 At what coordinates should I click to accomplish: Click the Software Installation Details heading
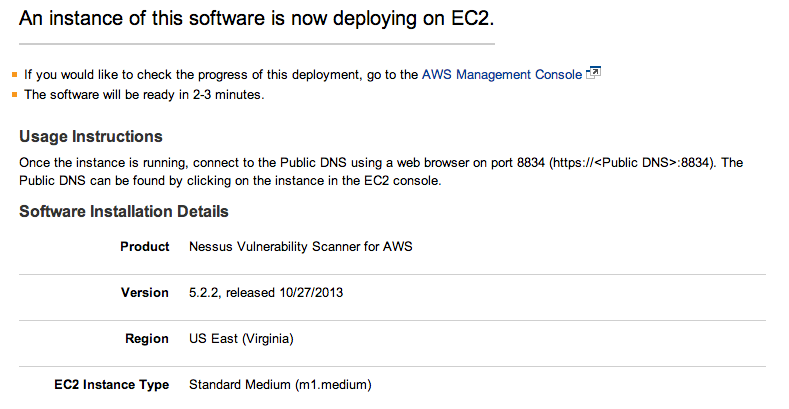point(124,211)
